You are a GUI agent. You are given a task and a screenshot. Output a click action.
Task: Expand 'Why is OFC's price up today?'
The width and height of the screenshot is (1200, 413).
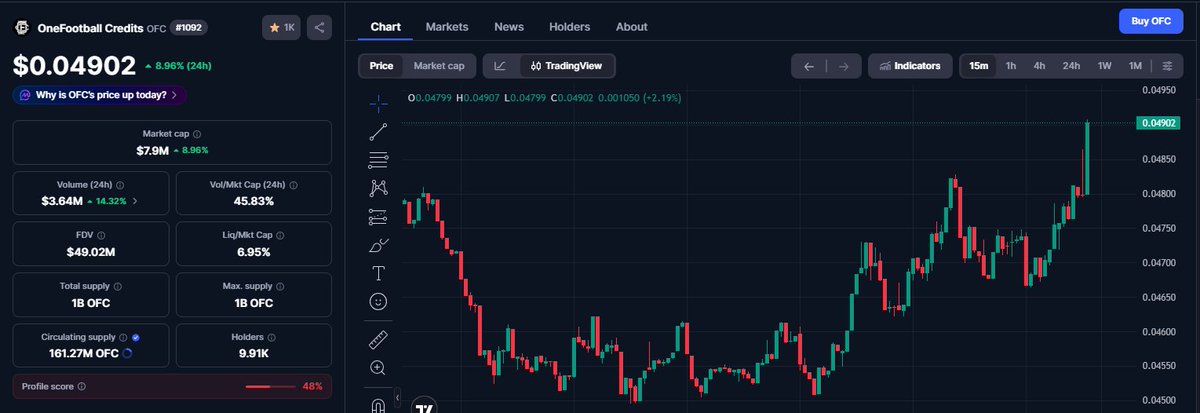click(x=100, y=95)
